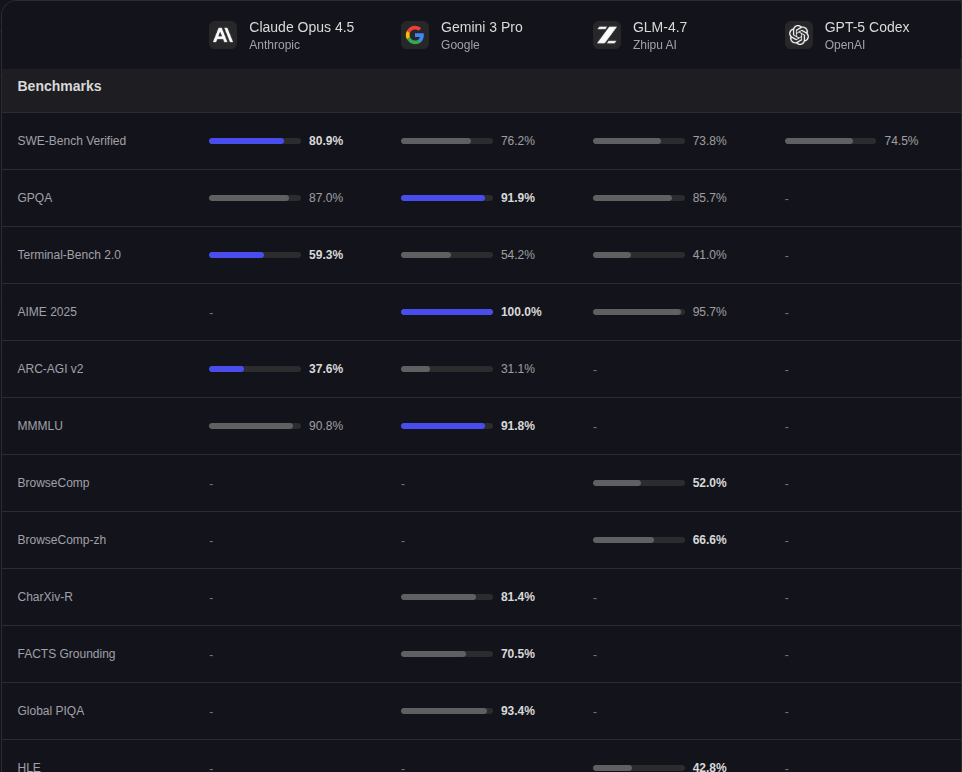The image size is (962, 772).
Task: Click the OpenAI logo icon
Action: (799, 35)
